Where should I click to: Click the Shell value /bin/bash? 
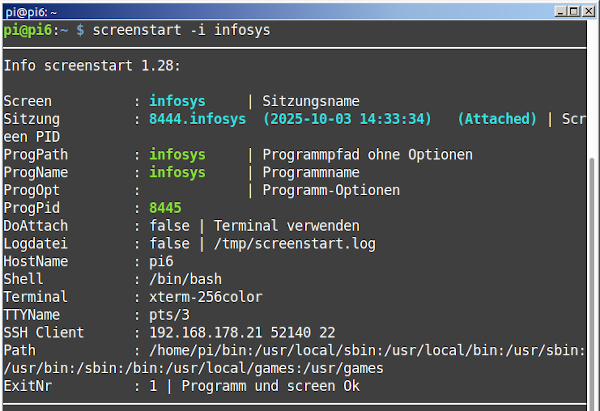185,279
